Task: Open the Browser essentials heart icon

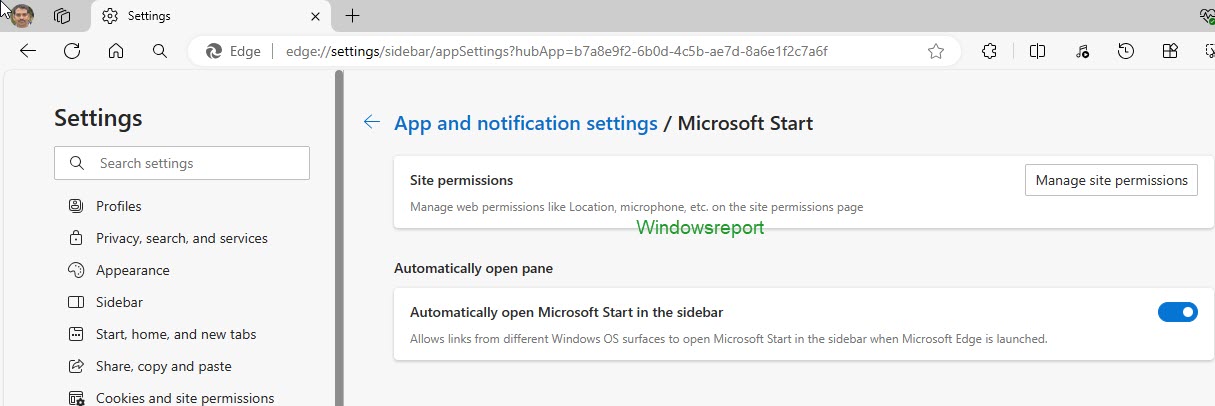Action: 1206,16
